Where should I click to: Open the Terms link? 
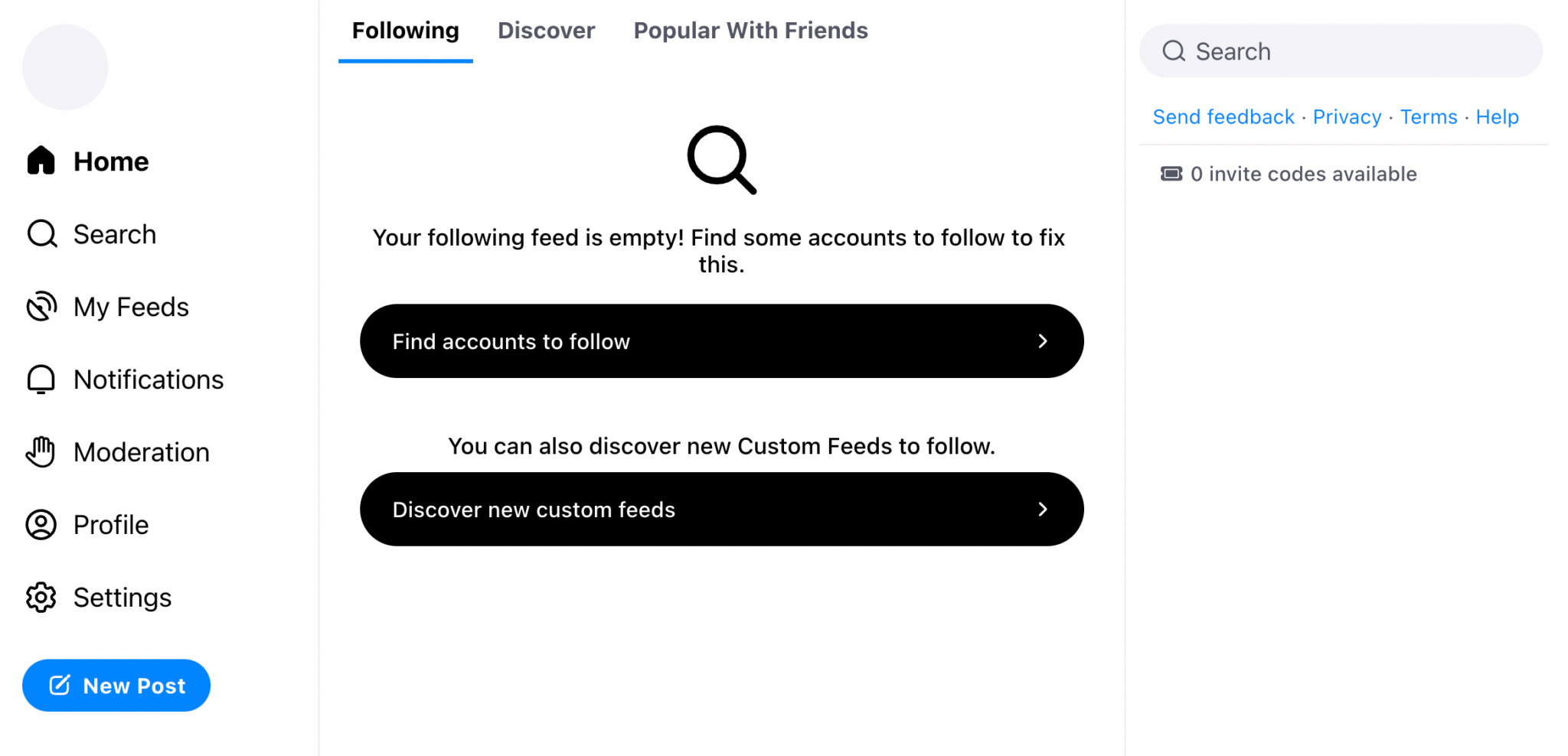click(x=1429, y=116)
